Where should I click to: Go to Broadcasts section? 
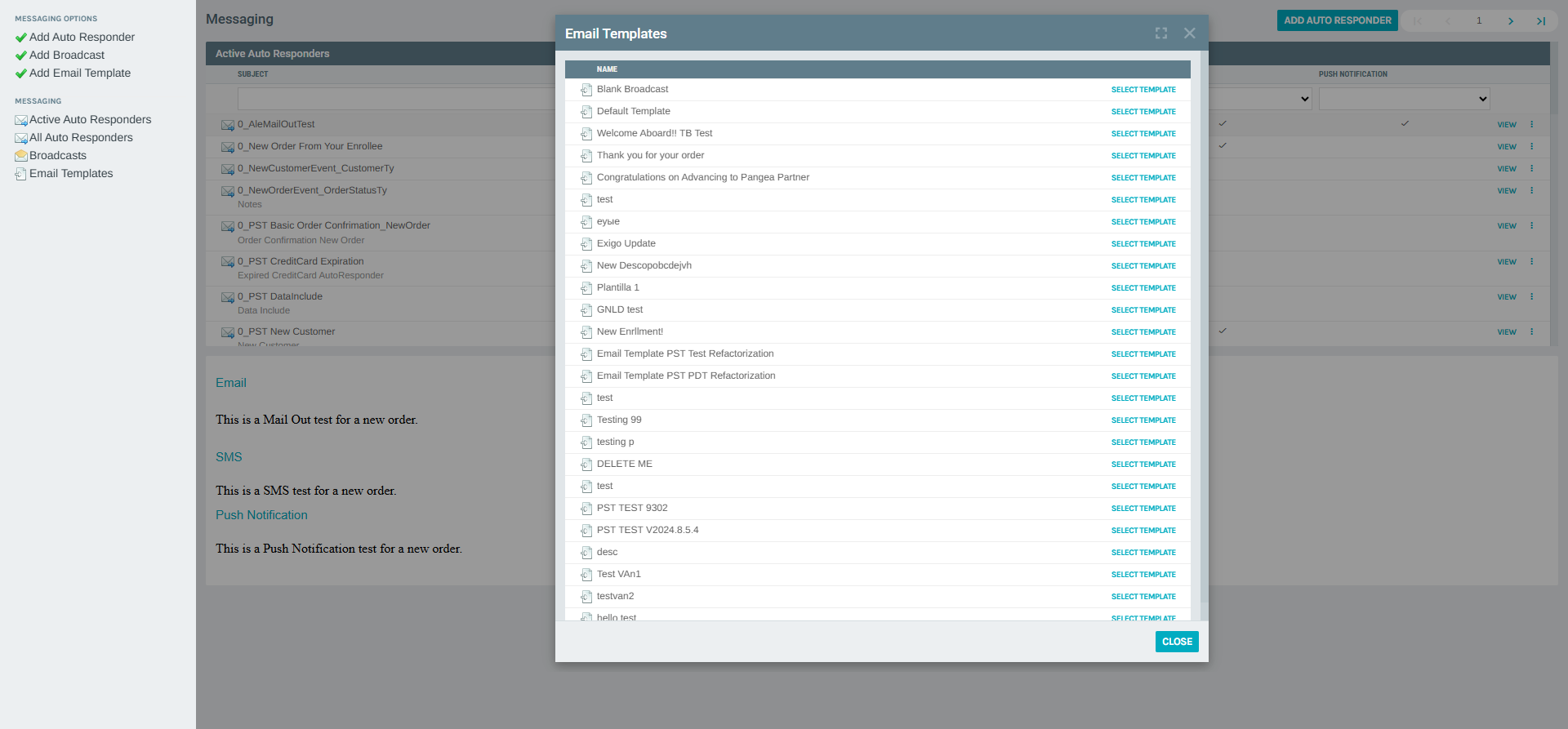click(x=58, y=155)
